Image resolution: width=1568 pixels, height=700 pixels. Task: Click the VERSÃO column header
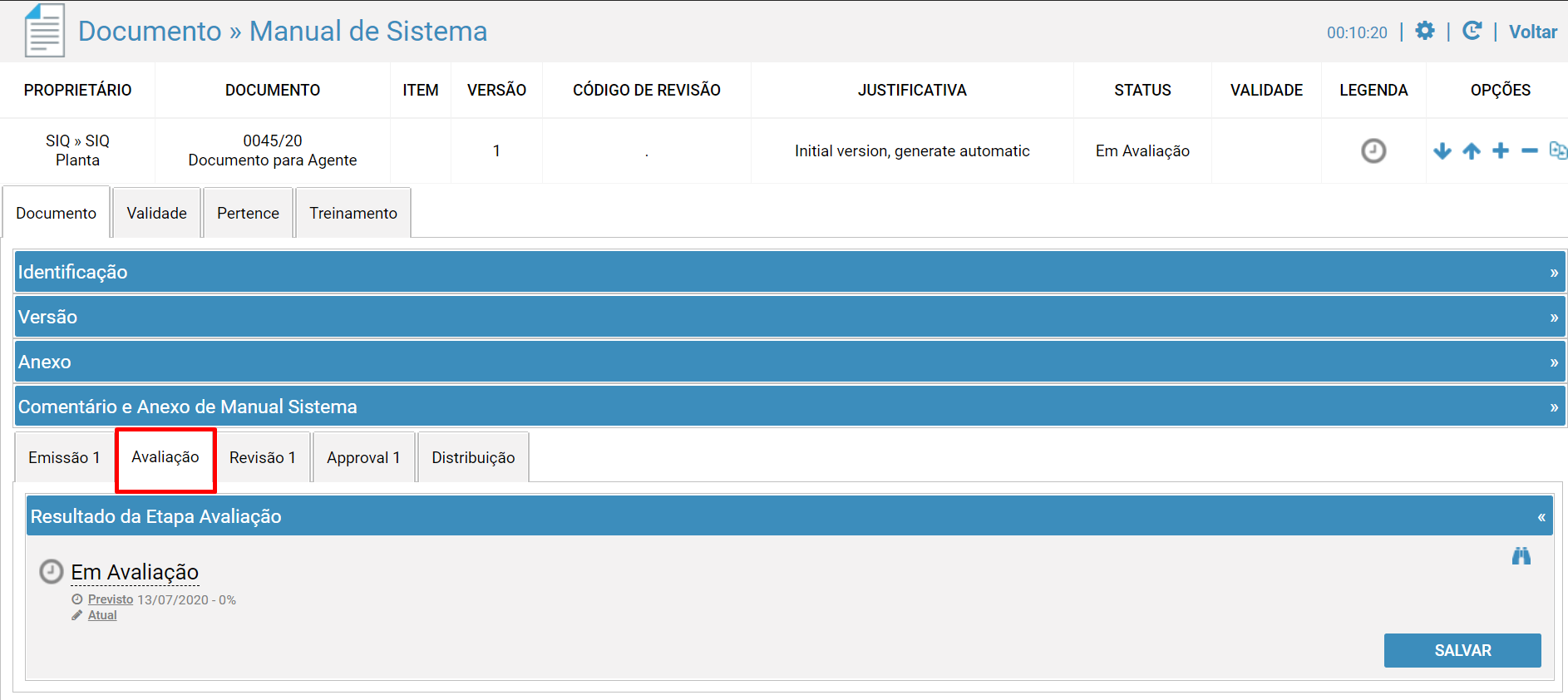pos(496,90)
